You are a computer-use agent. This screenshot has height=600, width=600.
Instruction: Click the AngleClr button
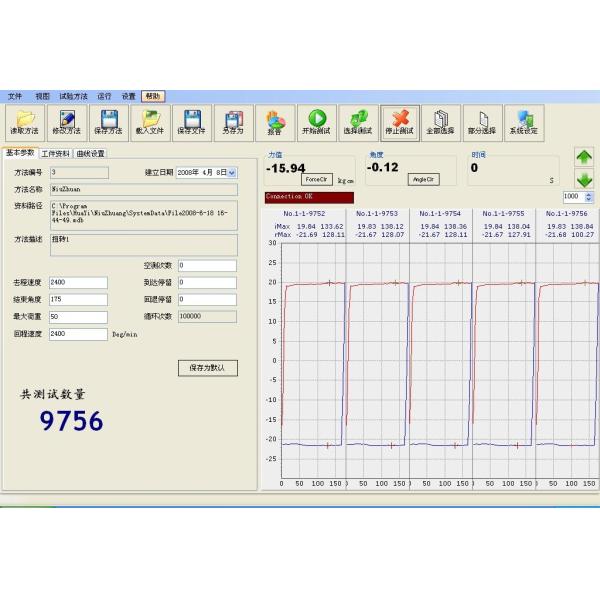point(423,179)
